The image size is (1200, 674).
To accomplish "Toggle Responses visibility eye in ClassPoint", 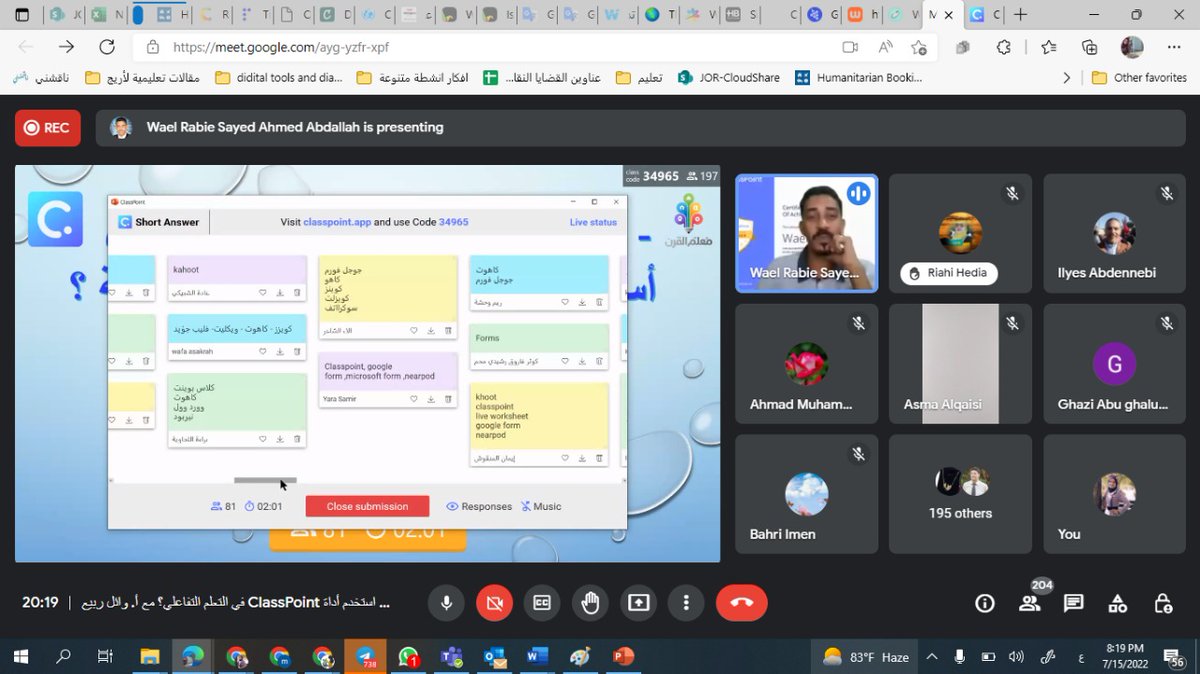I will pyautogui.click(x=479, y=506).
